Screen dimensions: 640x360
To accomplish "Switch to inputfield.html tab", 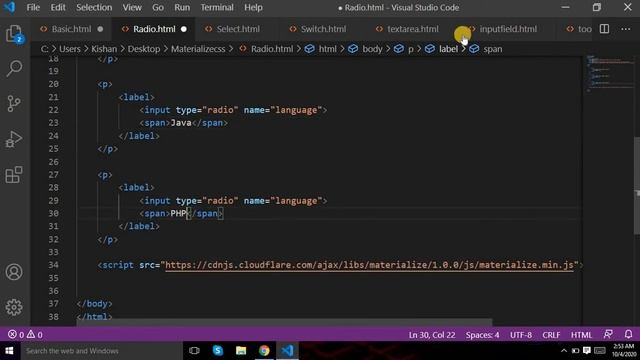I will pyautogui.click(x=508, y=29).
